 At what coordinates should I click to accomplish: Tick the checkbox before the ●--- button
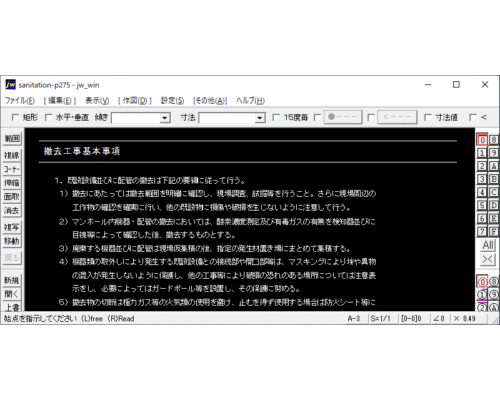[318, 117]
